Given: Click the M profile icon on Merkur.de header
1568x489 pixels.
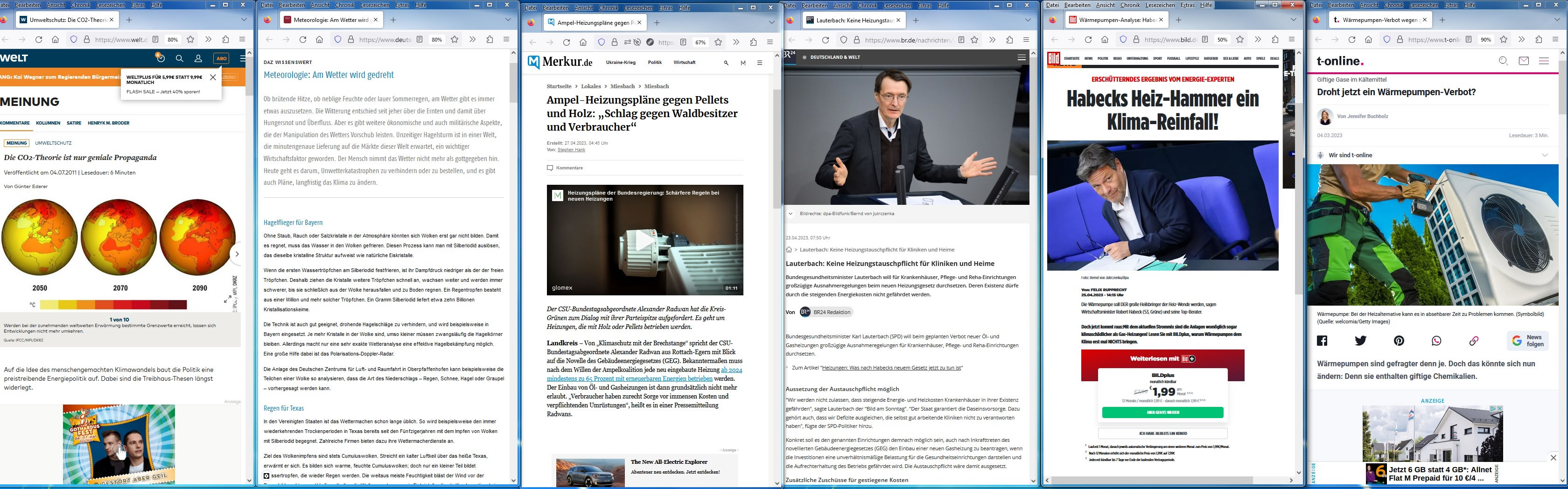Looking at the screenshot, I should coord(742,63).
